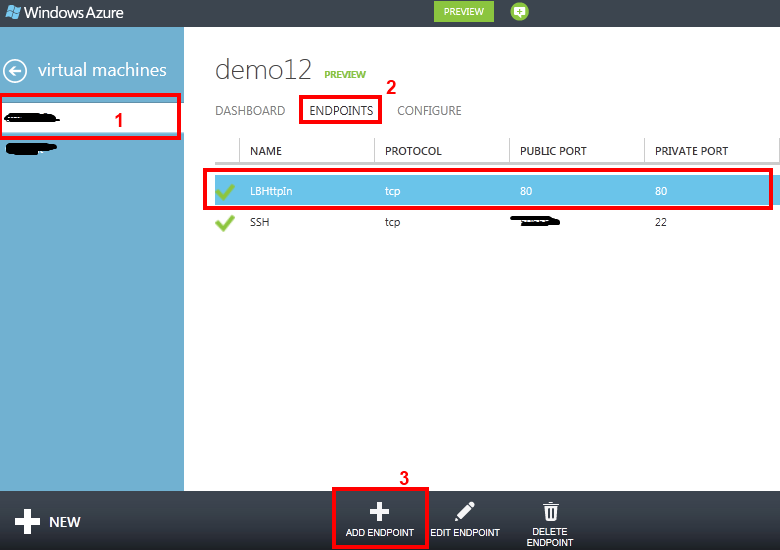Click the demo12 page title
This screenshot has height=550, width=780.
[263, 70]
